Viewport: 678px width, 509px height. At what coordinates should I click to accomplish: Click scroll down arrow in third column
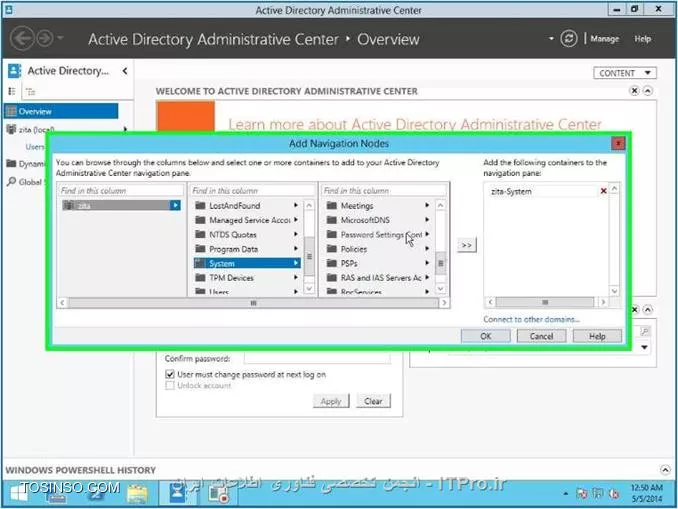click(441, 288)
